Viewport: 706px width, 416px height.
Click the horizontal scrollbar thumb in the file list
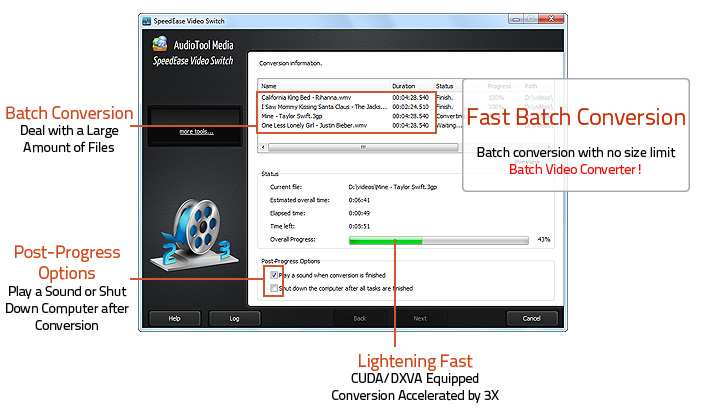tap(363, 147)
